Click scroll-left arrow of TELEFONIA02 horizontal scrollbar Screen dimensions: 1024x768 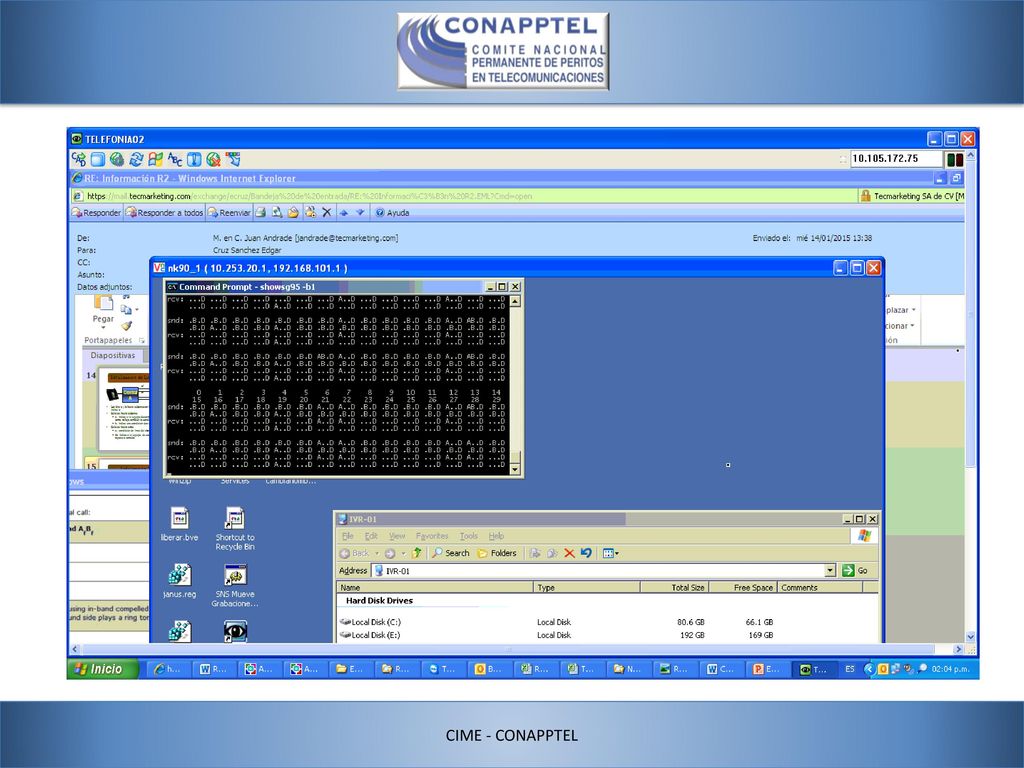coord(74,649)
